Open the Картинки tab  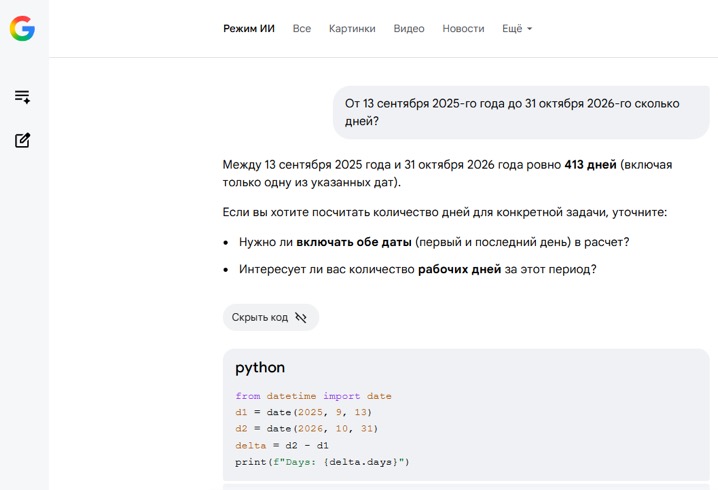[x=352, y=28]
